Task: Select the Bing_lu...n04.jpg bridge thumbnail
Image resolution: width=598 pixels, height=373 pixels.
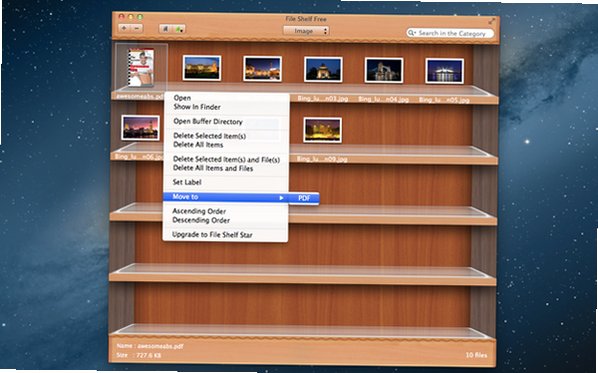Action: coord(384,70)
